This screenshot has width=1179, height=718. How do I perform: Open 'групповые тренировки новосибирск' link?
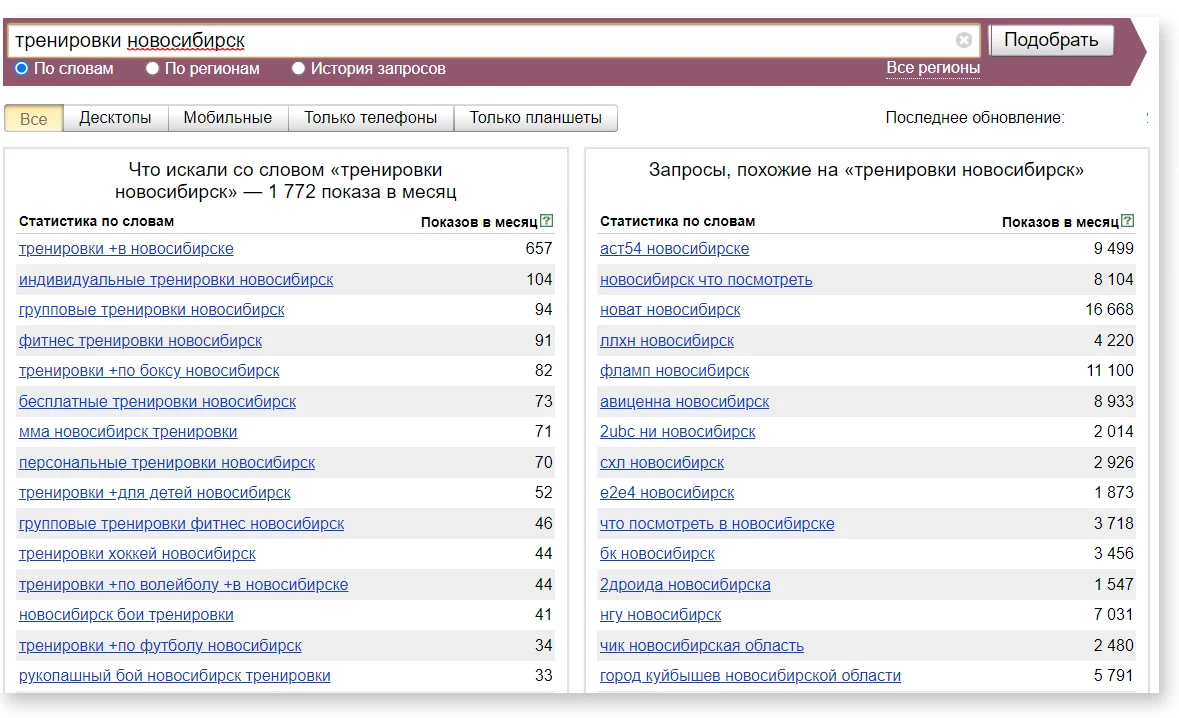[151, 310]
